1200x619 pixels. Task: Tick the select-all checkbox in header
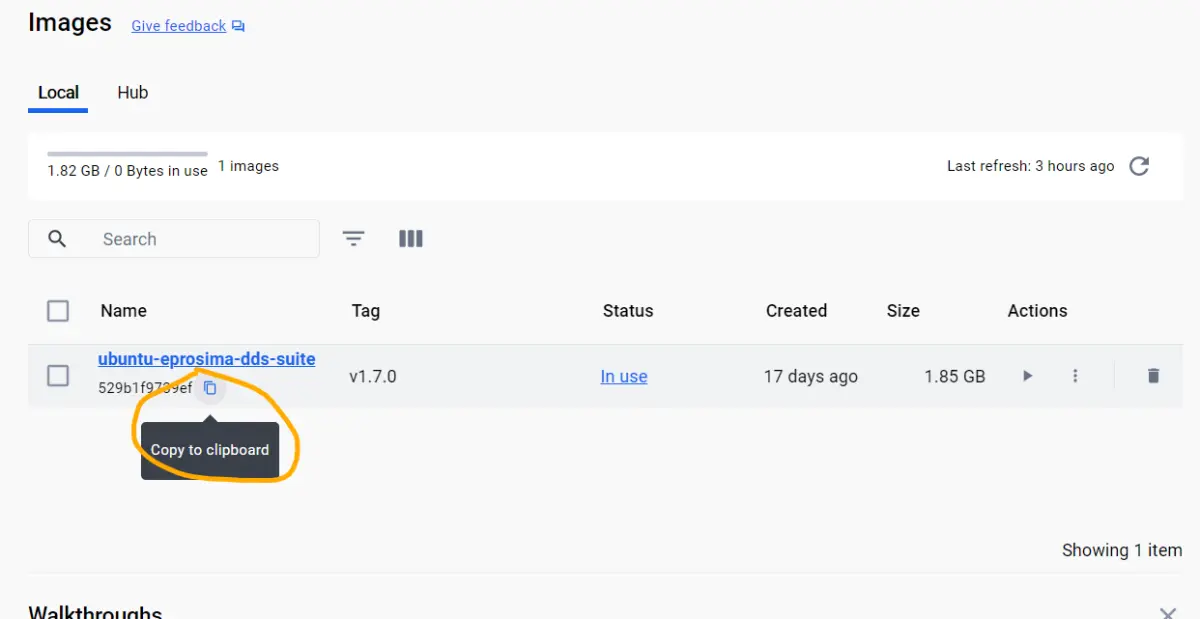[58, 311]
